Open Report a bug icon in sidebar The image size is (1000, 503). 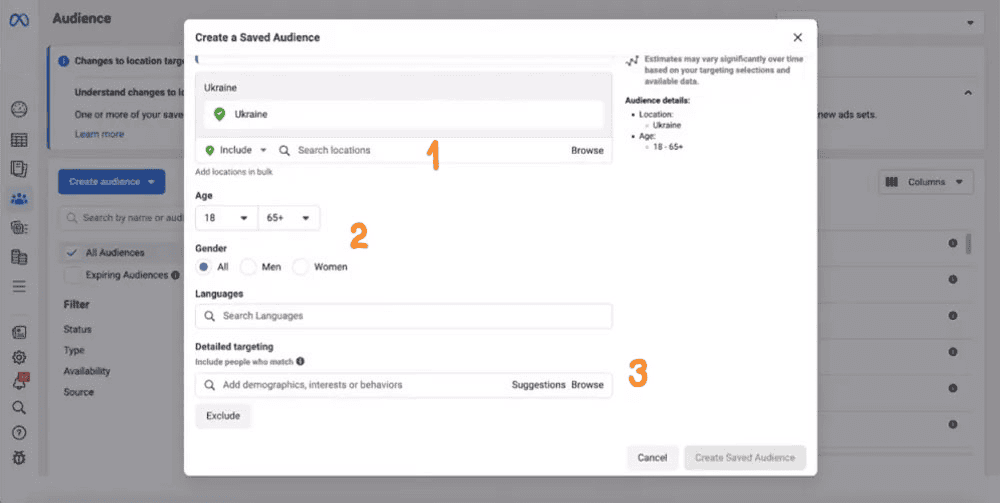click(19, 458)
